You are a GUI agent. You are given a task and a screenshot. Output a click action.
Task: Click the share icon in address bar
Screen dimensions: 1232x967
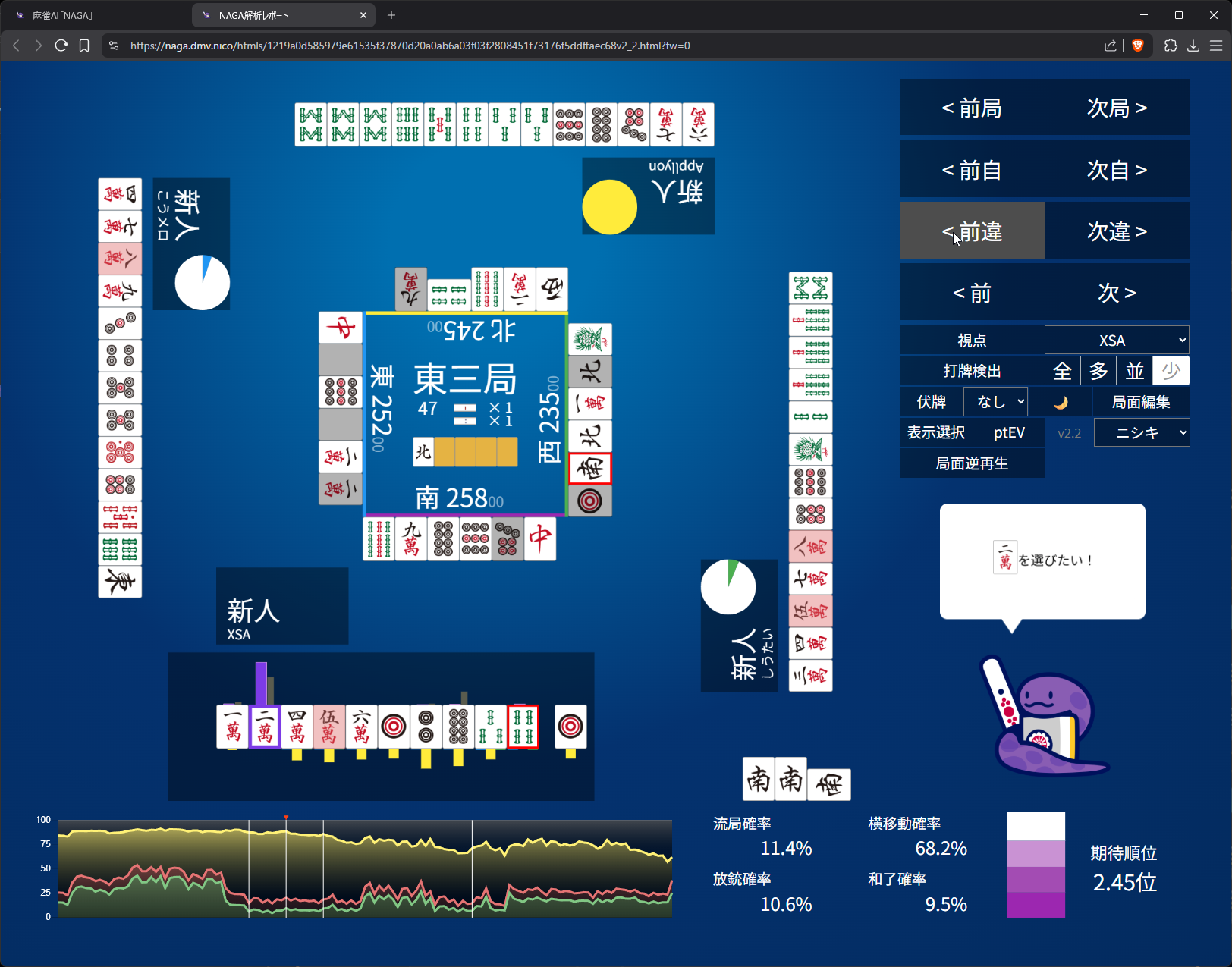click(1111, 46)
